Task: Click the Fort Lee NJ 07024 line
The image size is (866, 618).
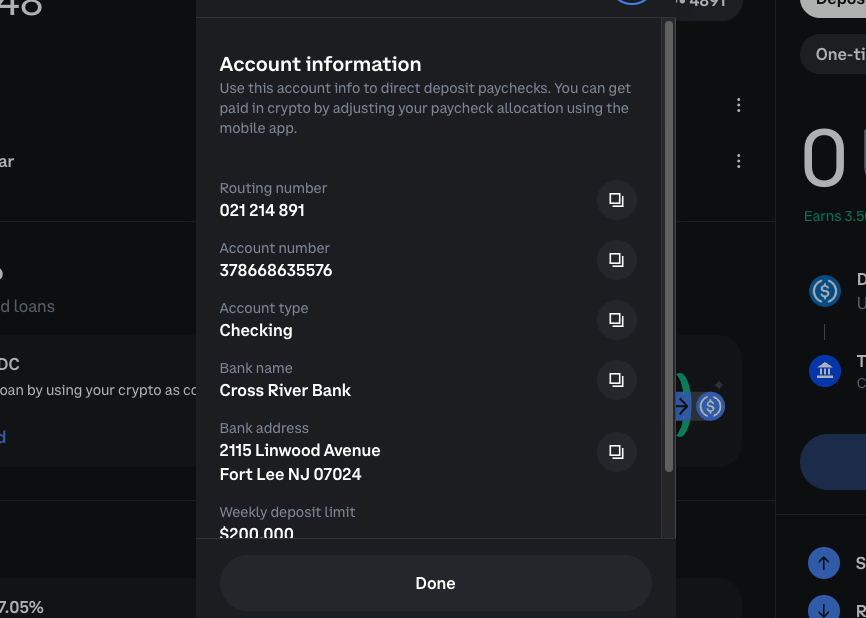Action: [291, 474]
